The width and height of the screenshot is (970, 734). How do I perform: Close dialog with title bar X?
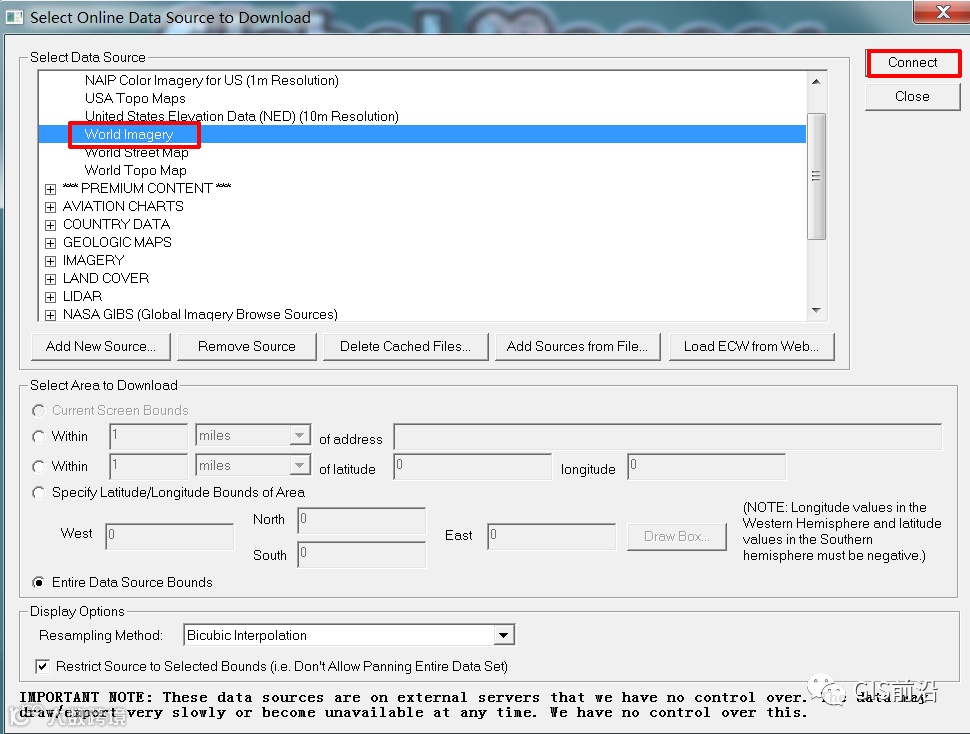pyautogui.click(x=943, y=12)
